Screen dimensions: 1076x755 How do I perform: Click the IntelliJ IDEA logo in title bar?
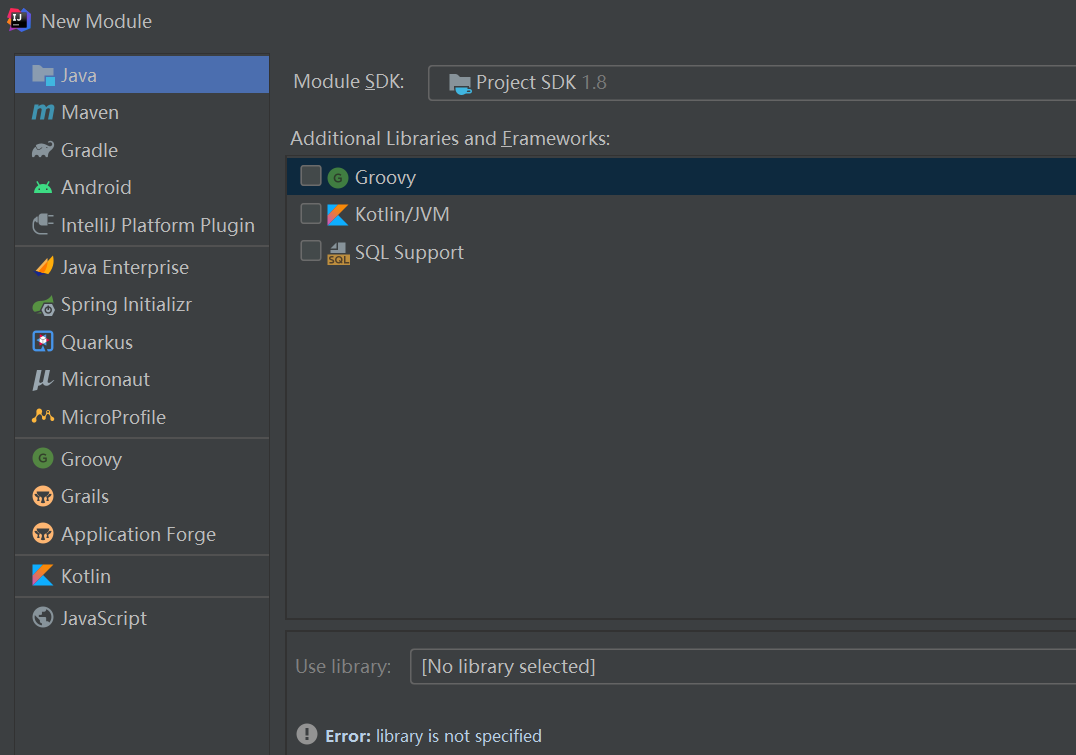pyautogui.click(x=19, y=20)
